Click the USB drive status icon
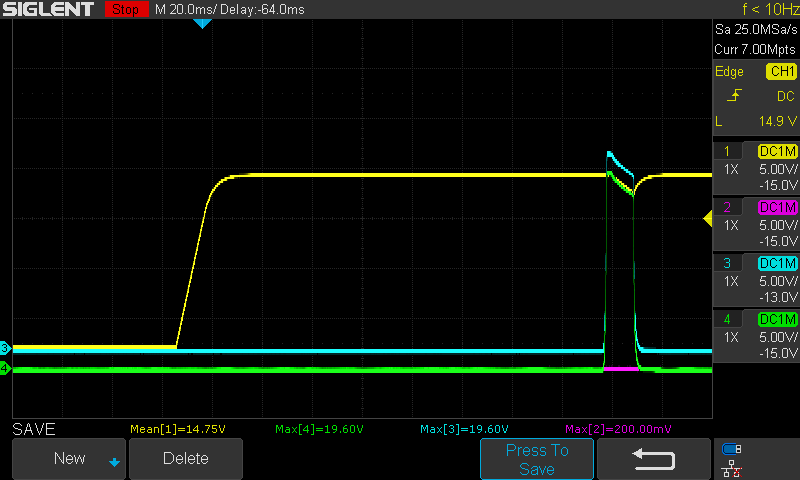 tap(732, 449)
